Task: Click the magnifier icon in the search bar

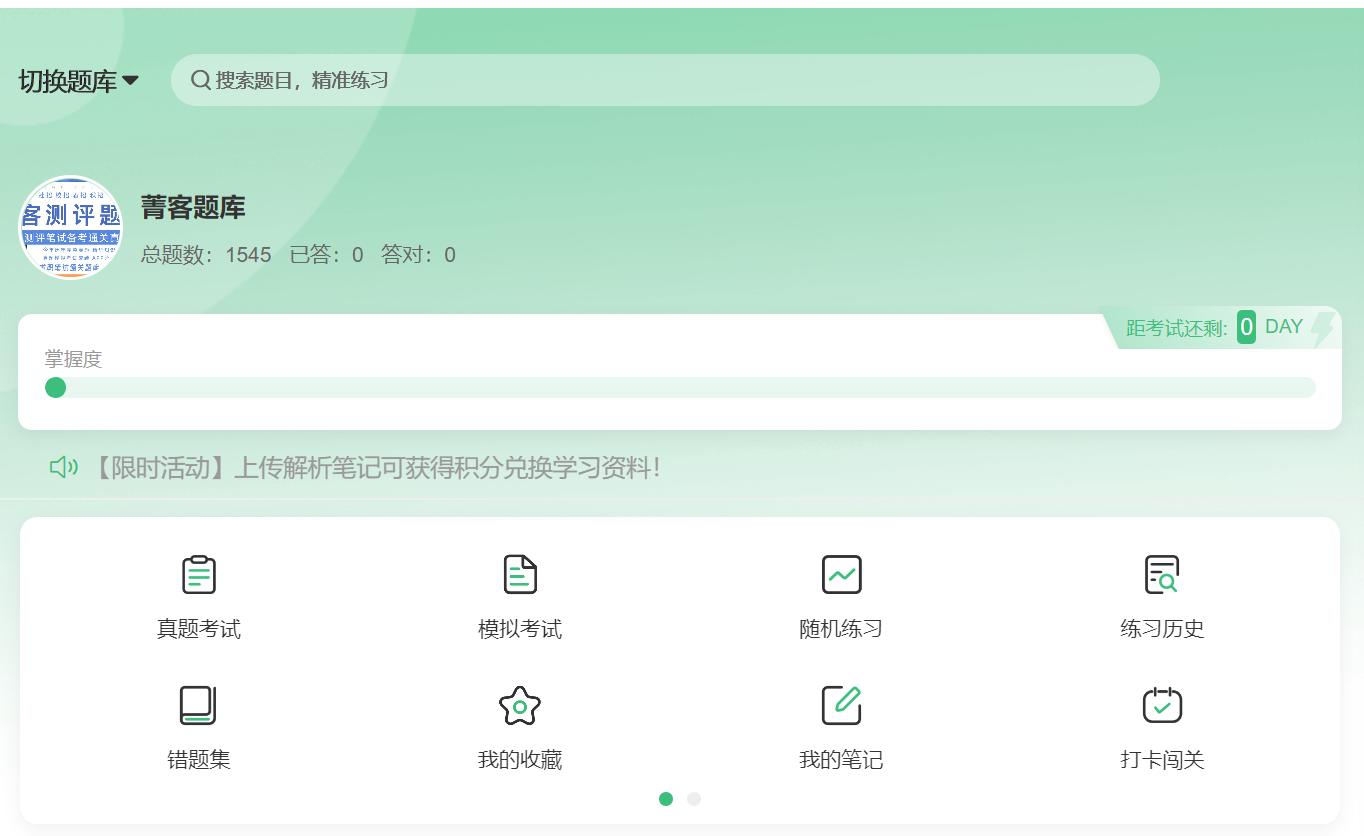Action: click(x=200, y=80)
